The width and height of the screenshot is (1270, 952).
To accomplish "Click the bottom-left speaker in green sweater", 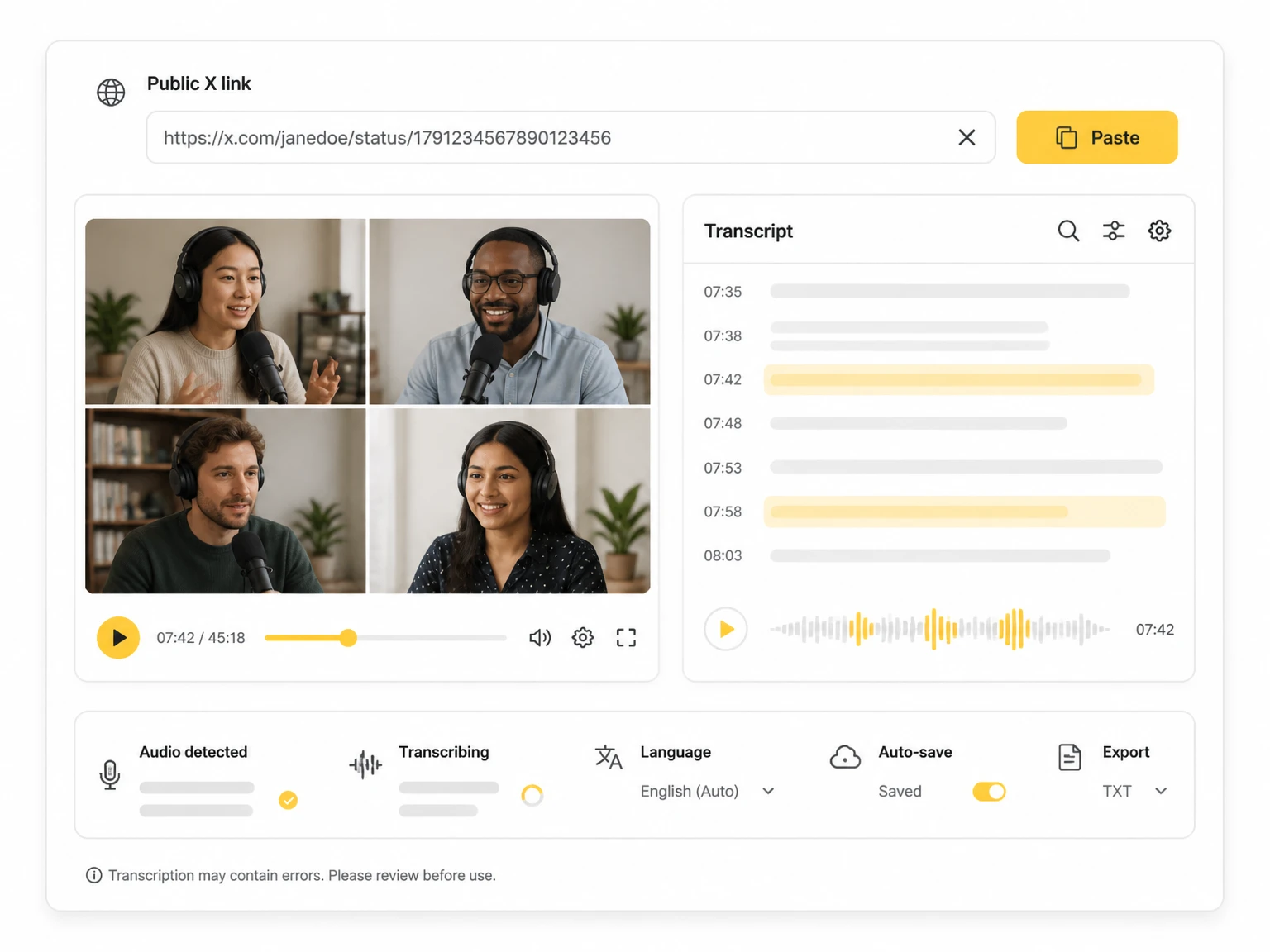I will point(225,501).
